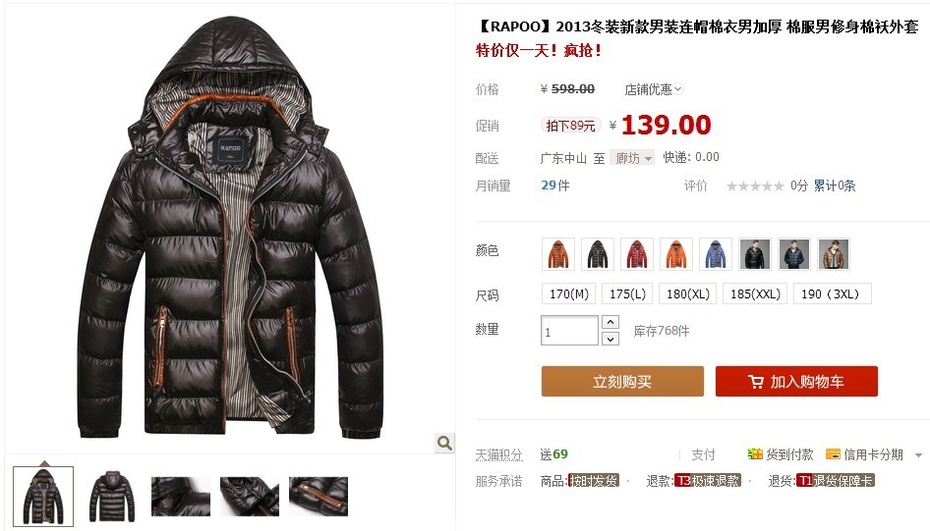Pick the model photo in brown jacket

833,254
